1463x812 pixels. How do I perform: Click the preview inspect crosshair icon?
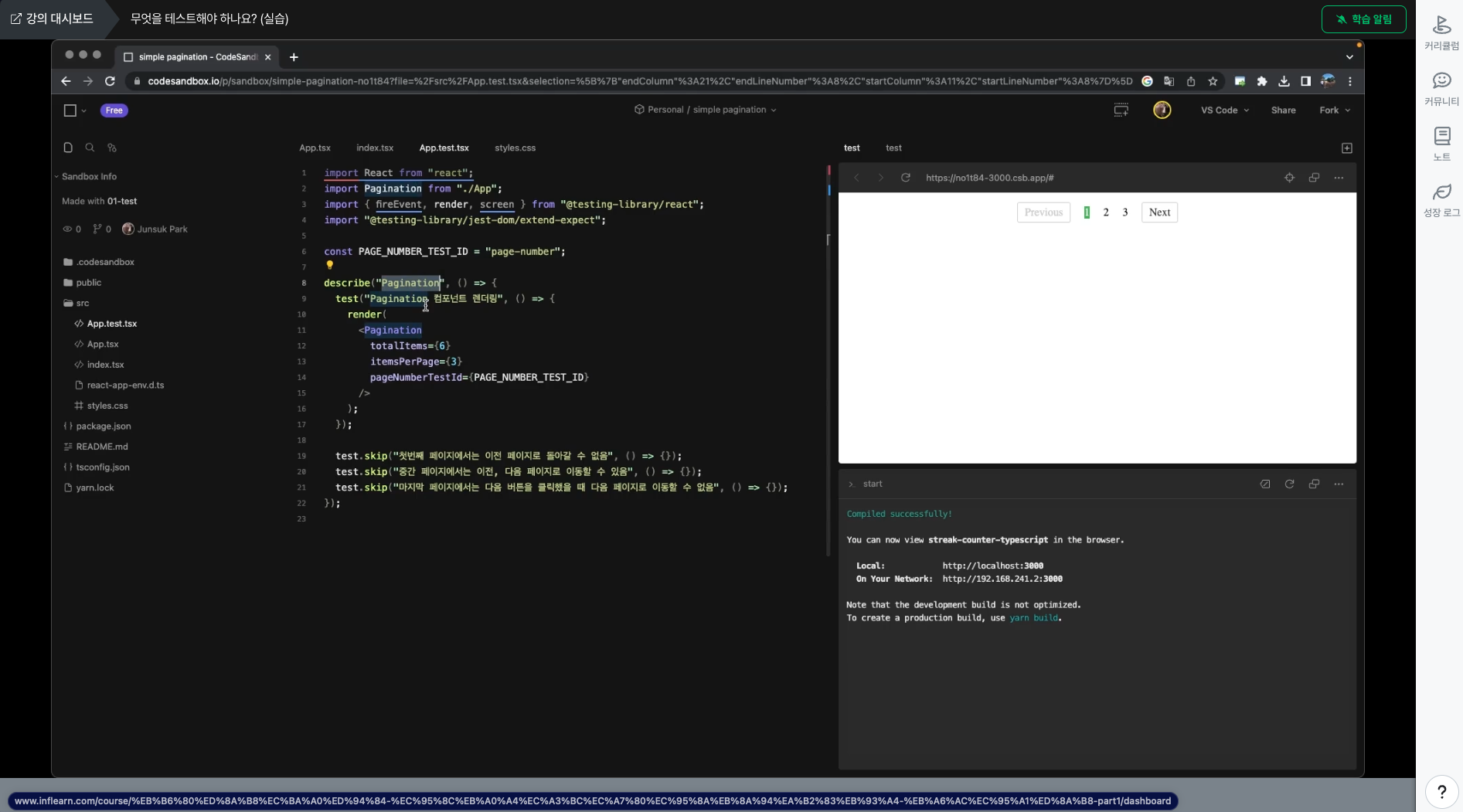click(1289, 178)
